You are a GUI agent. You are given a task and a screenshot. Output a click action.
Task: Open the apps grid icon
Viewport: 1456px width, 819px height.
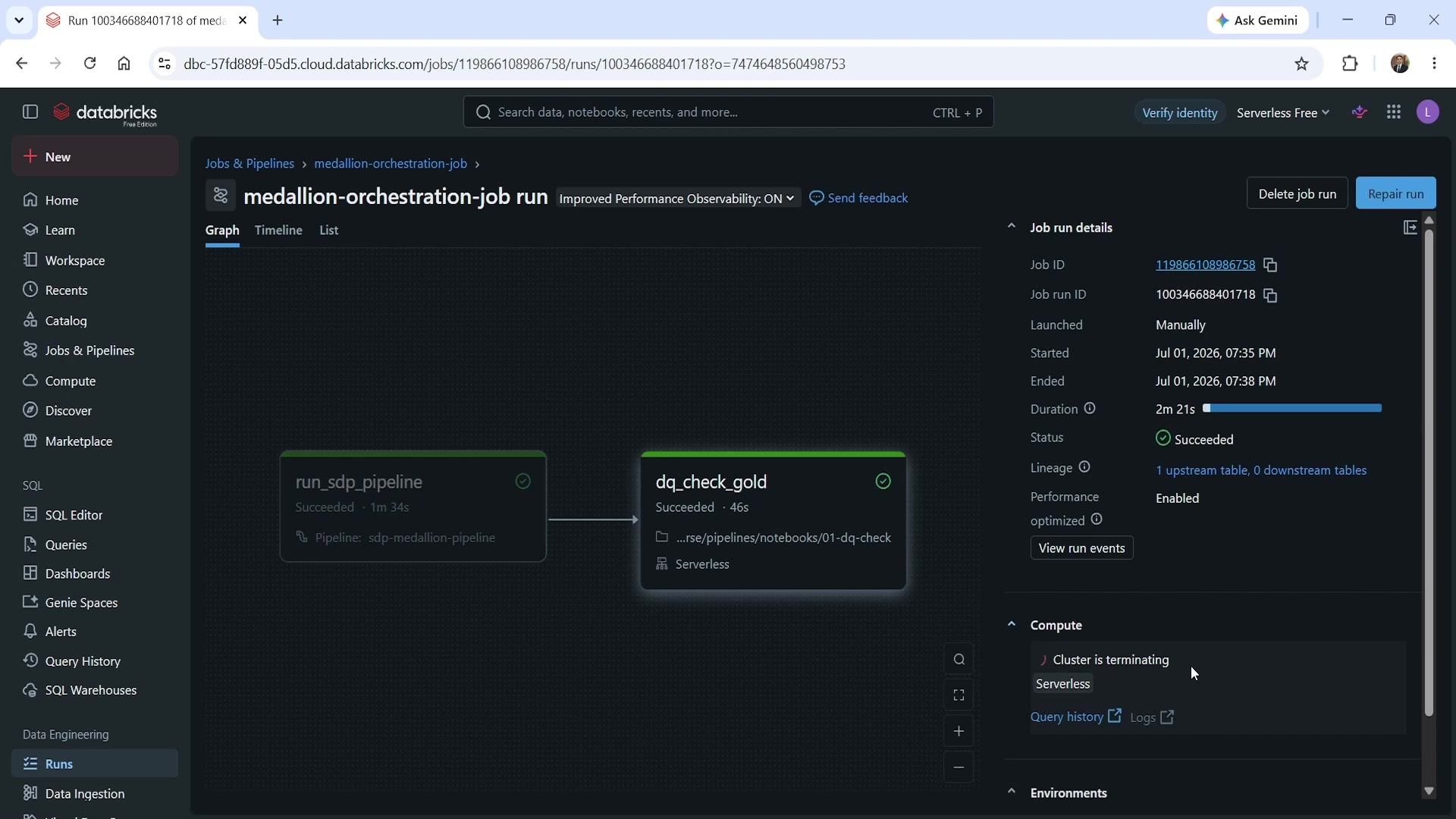click(x=1394, y=112)
